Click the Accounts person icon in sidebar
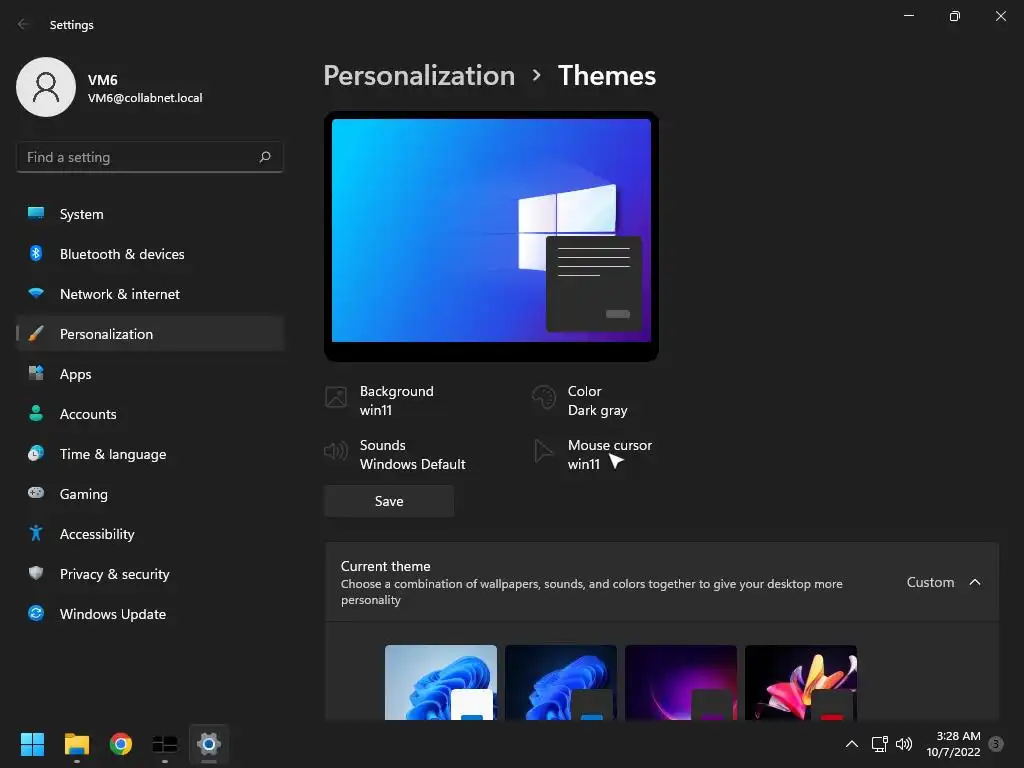 coord(36,413)
